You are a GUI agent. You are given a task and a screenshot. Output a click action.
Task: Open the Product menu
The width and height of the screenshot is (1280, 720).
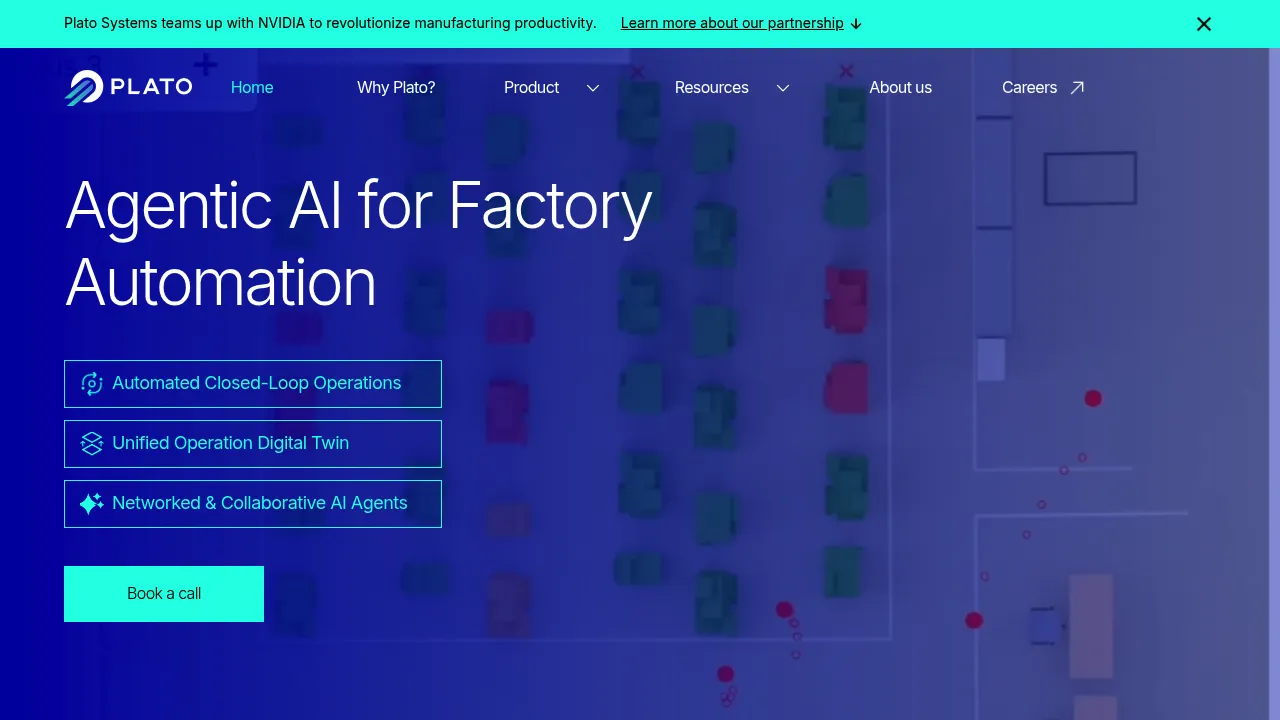click(x=532, y=88)
